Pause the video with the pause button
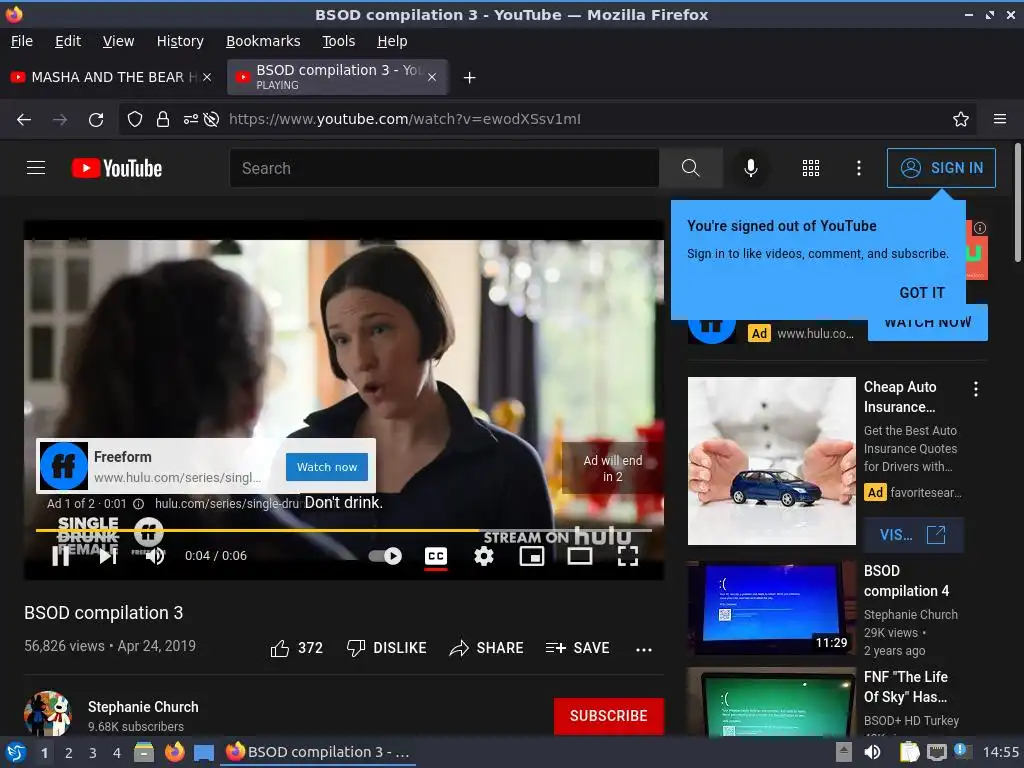1024x768 pixels. click(x=61, y=556)
